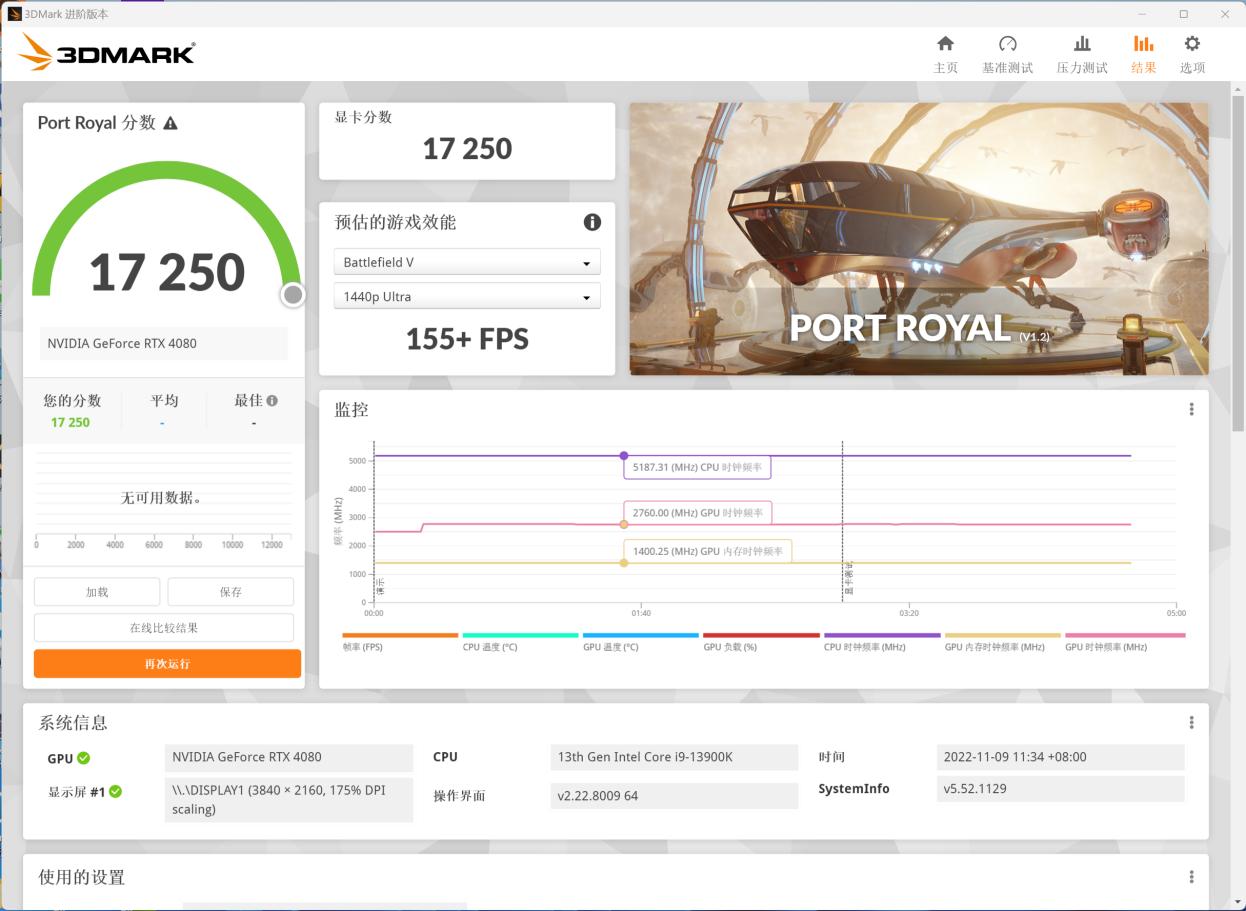Open the three-dot menu on the 监控 panel
The image size is (1246, 911).
click(1190, 408)
